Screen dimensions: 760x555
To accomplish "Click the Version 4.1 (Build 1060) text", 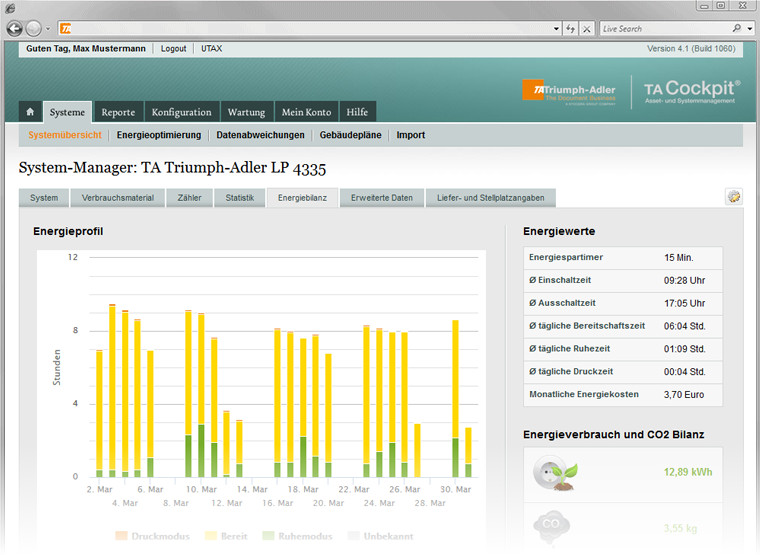I will click(x=691, y=48).
